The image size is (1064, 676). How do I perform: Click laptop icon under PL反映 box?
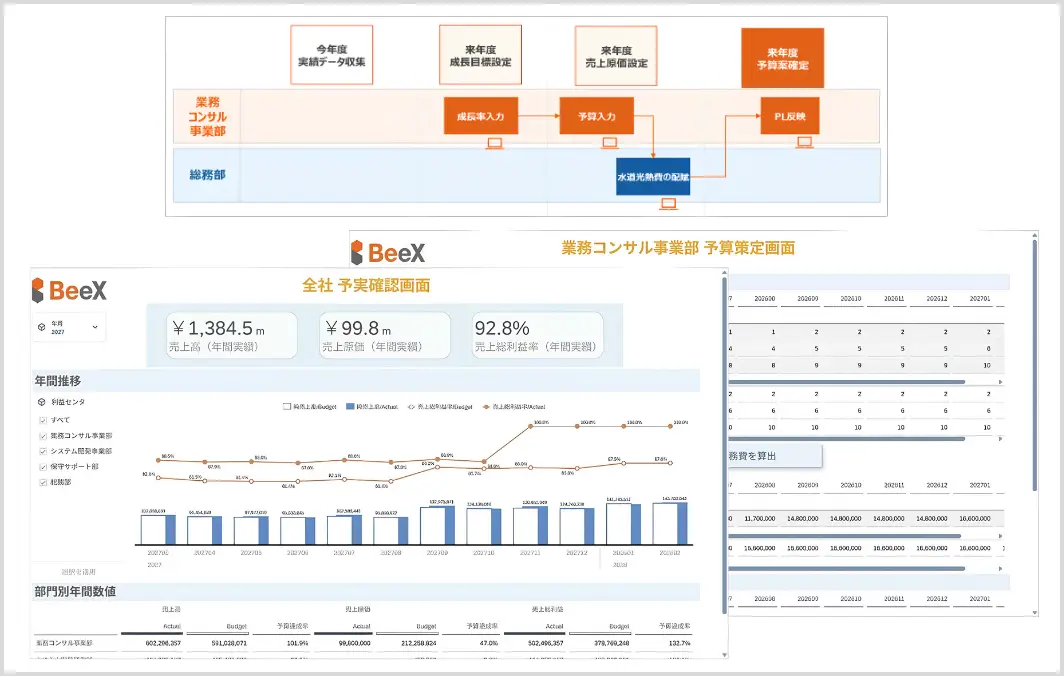[x=804, y=143]
